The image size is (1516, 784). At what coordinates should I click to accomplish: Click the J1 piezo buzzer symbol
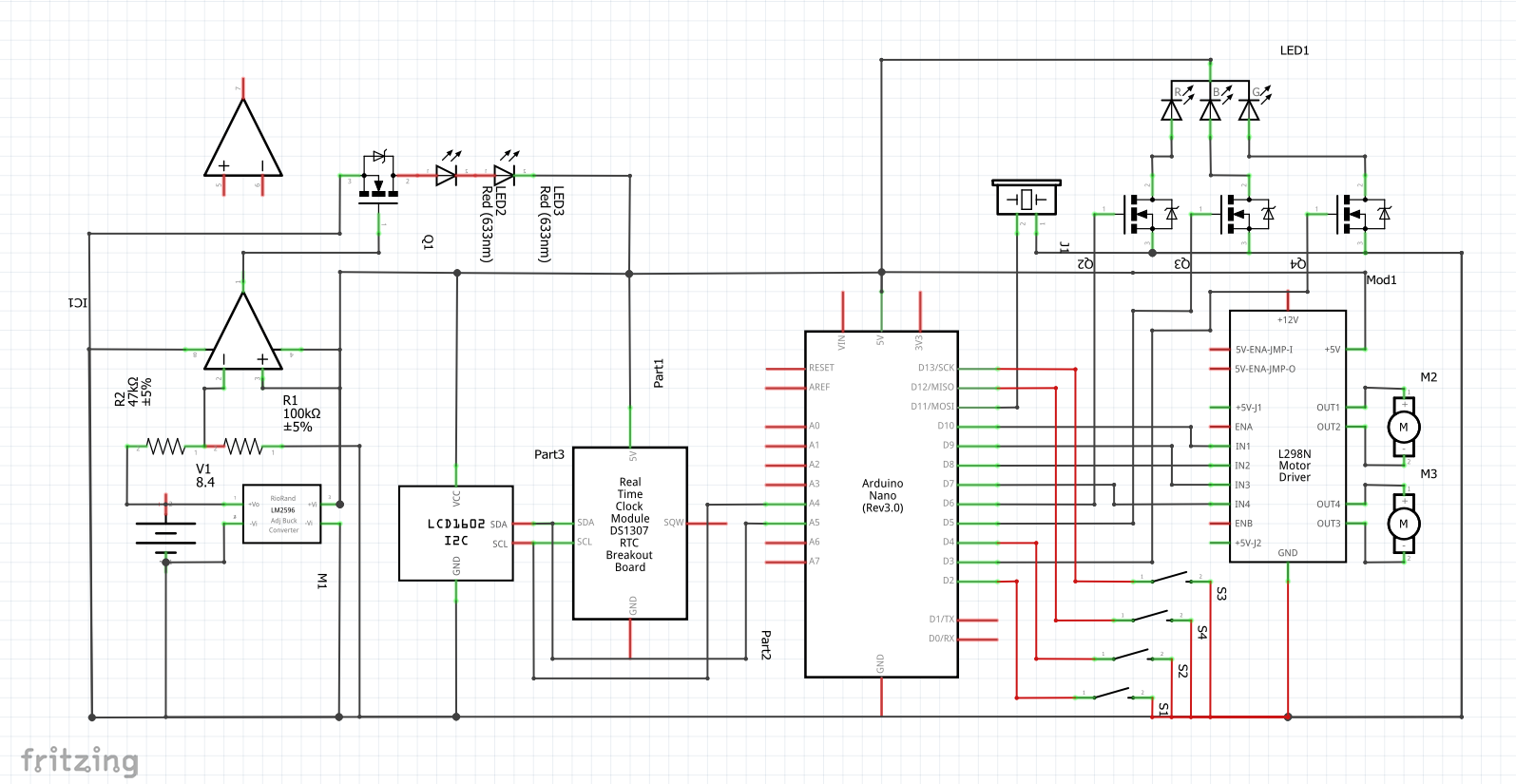[x=1027, y=198]
